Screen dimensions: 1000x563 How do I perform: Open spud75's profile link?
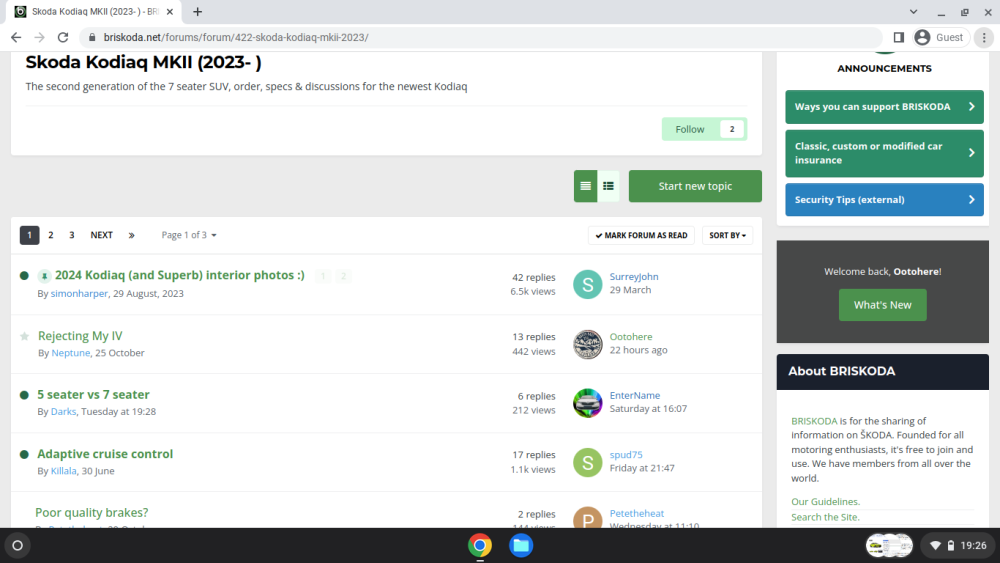pyautogui.click(x=626, y=455)
